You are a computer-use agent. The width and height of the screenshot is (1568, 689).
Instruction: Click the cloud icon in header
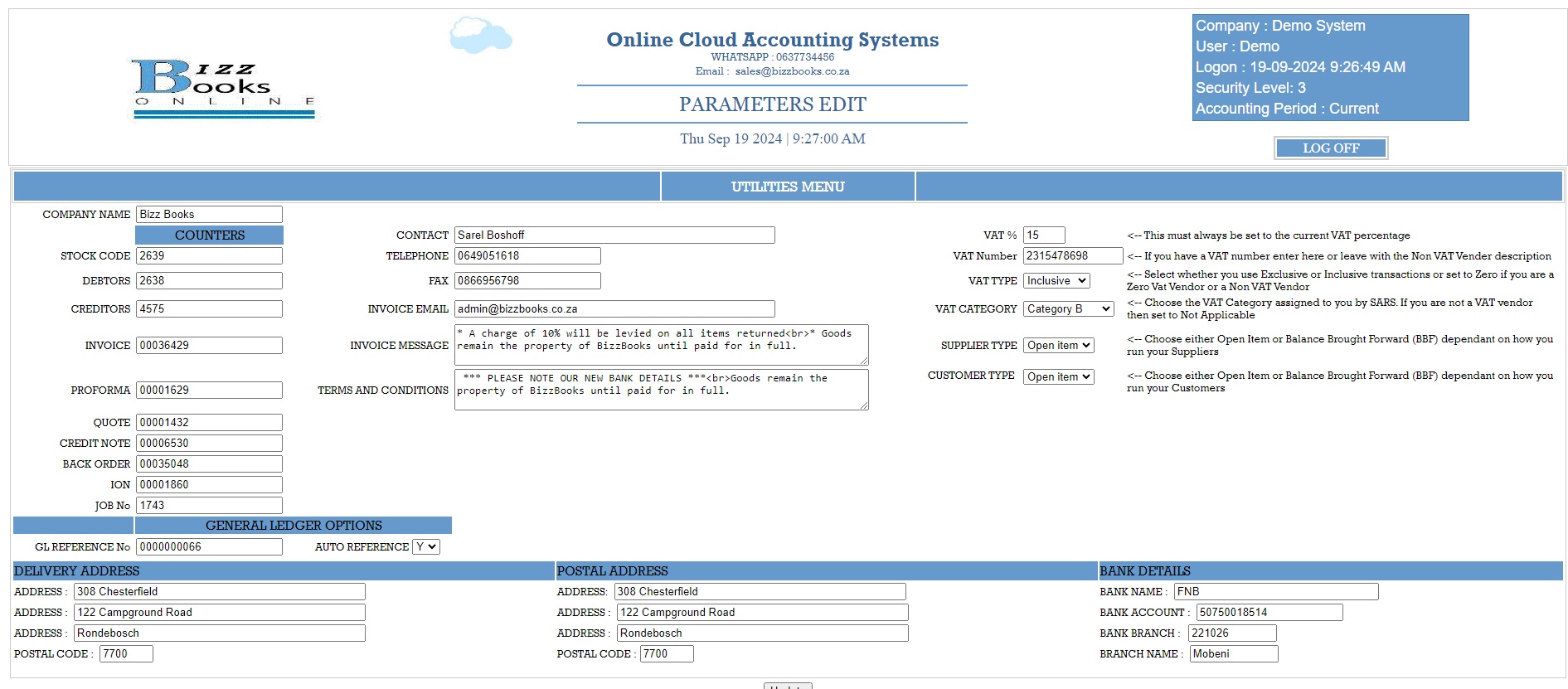480,36
